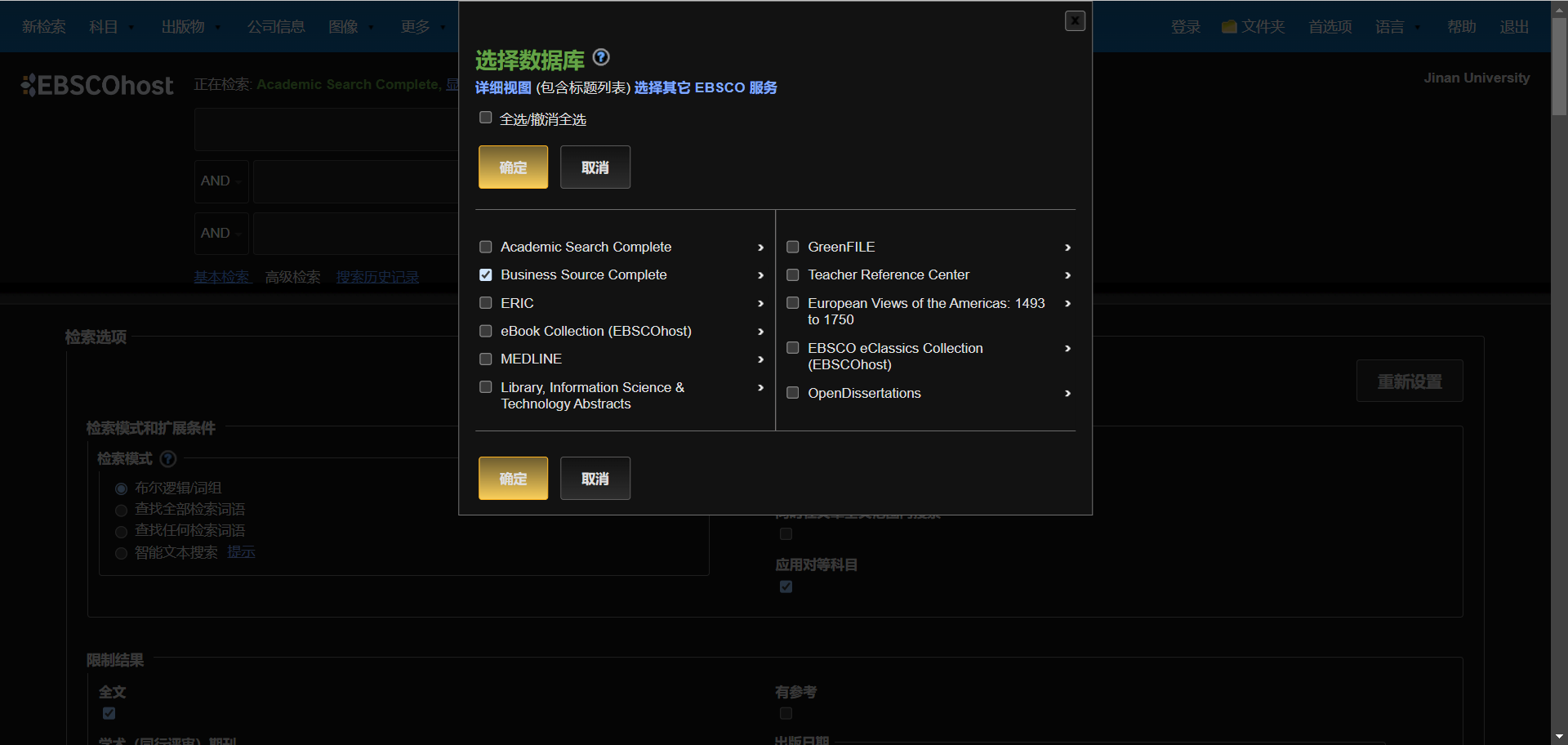Click the EBSCOhost logo
The height and width of the screenshot is (745, 1568).
click(97, 85)
